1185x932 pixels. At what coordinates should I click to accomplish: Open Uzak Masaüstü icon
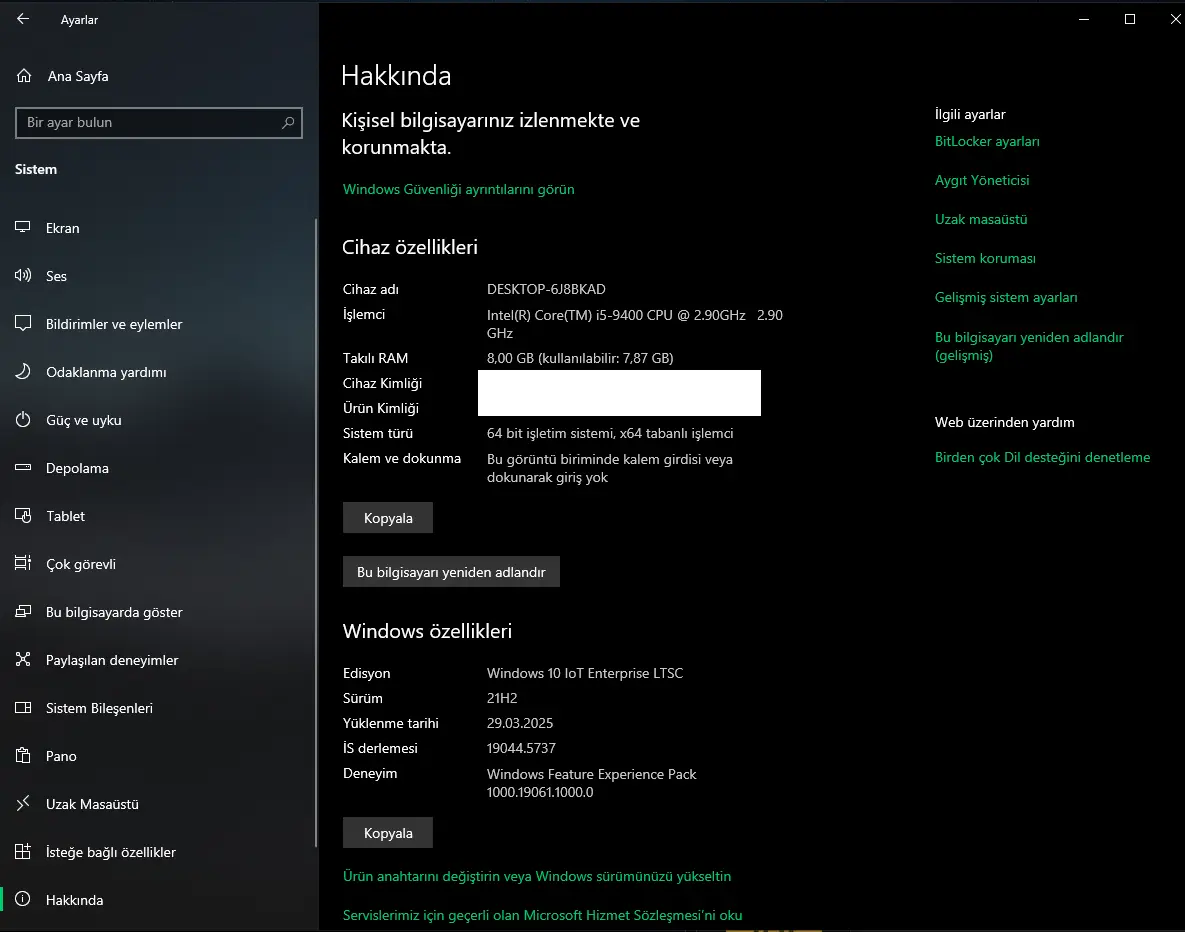[23, 803]
